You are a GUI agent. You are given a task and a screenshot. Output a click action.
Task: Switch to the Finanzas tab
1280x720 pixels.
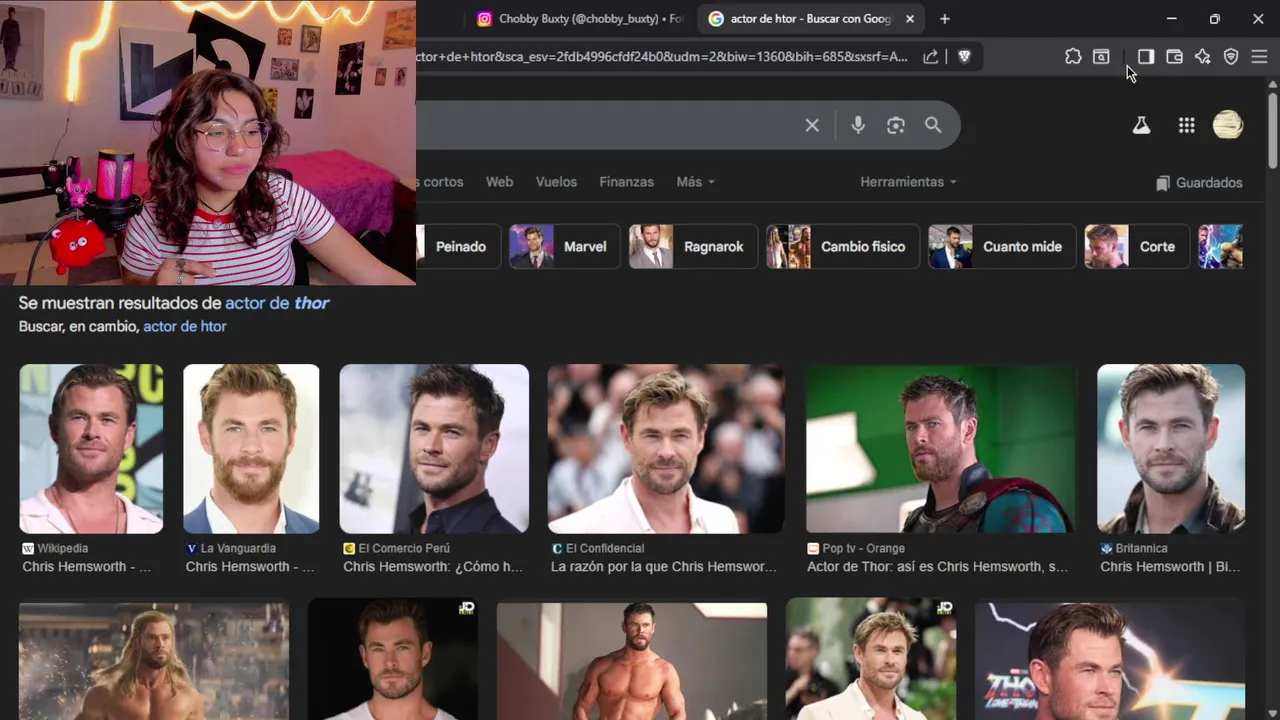626,182
